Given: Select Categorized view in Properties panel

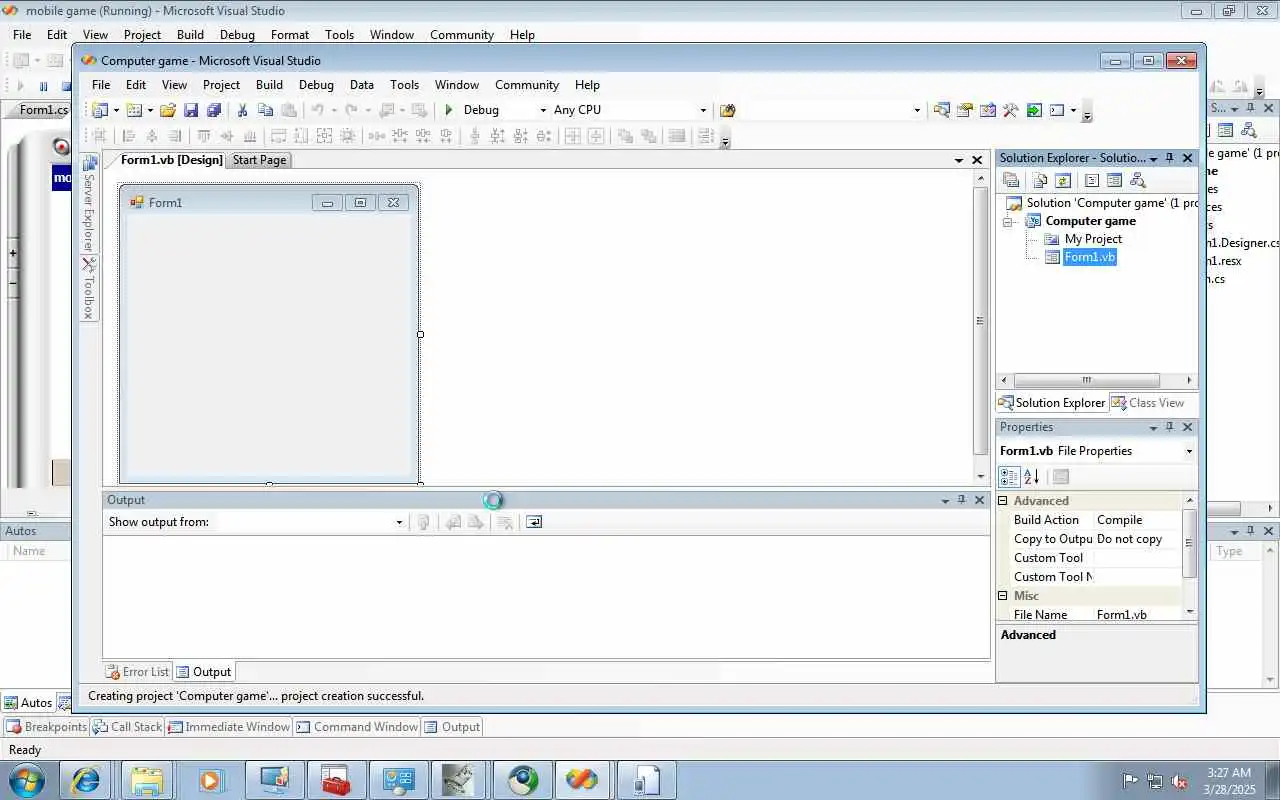Looking at the screenshot, I should pos(1009,477).
